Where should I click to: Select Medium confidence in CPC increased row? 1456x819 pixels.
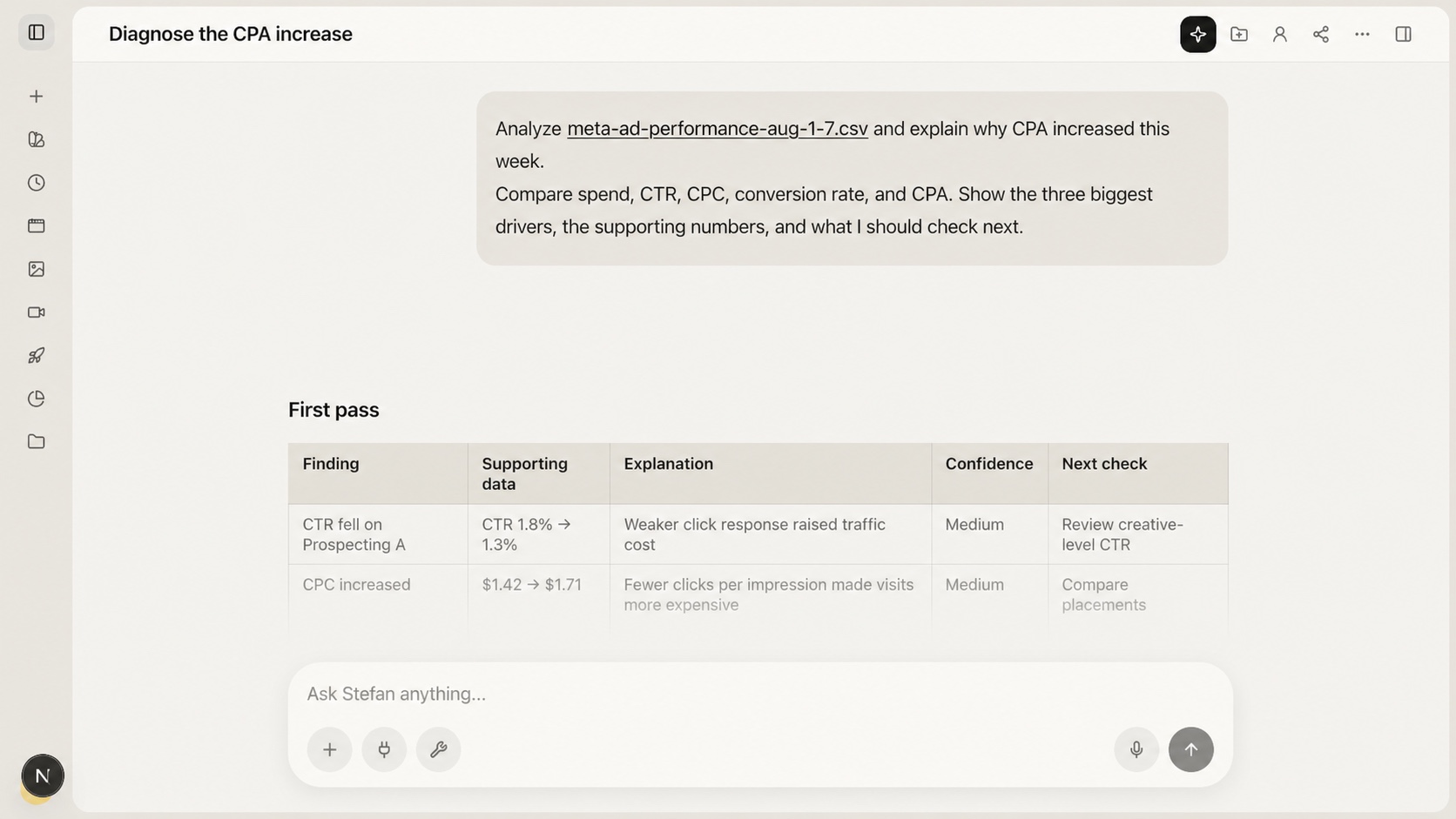click(989, 594)
